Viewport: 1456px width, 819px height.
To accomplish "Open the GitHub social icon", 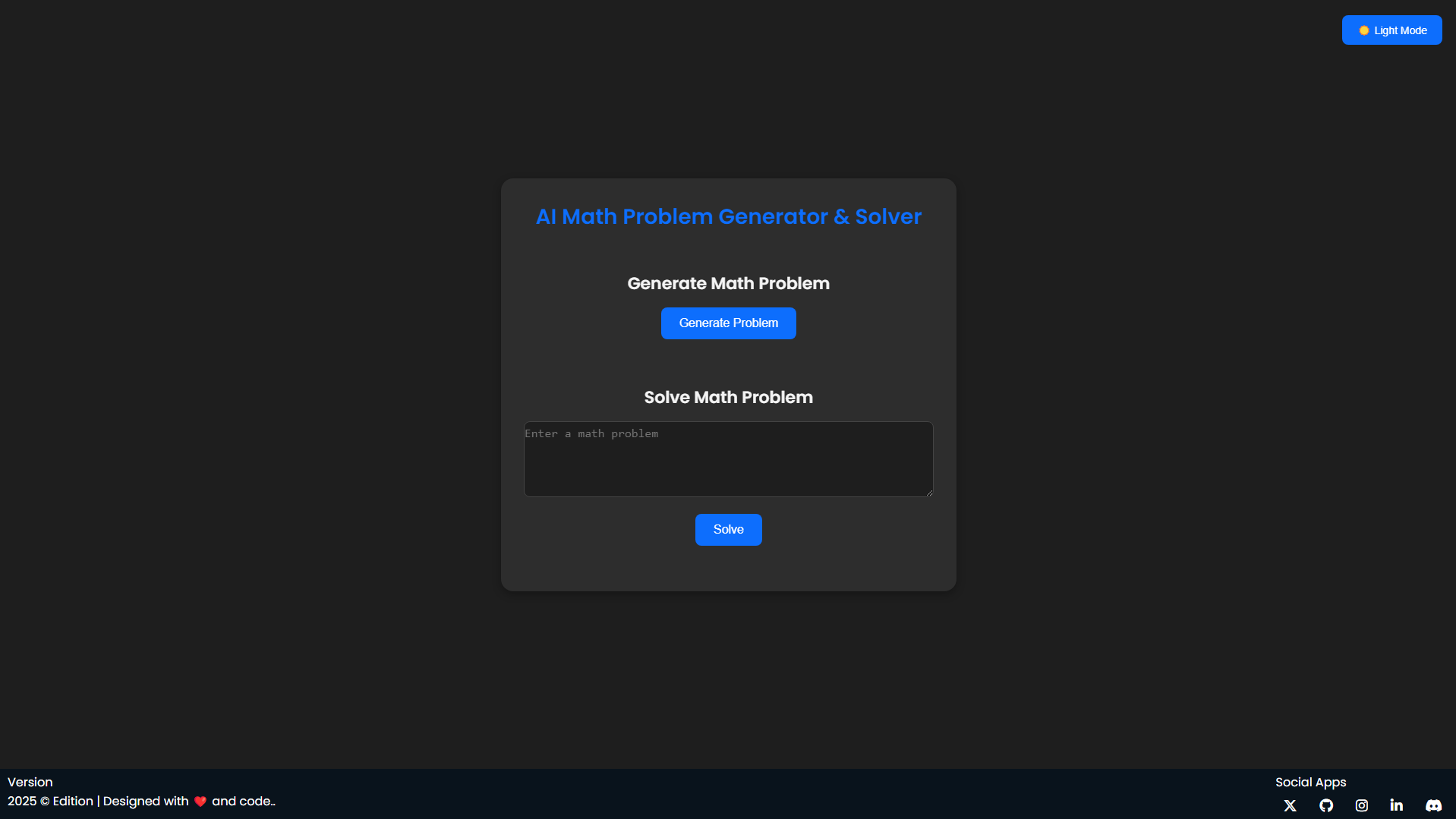I will [x=1326, y=805].
